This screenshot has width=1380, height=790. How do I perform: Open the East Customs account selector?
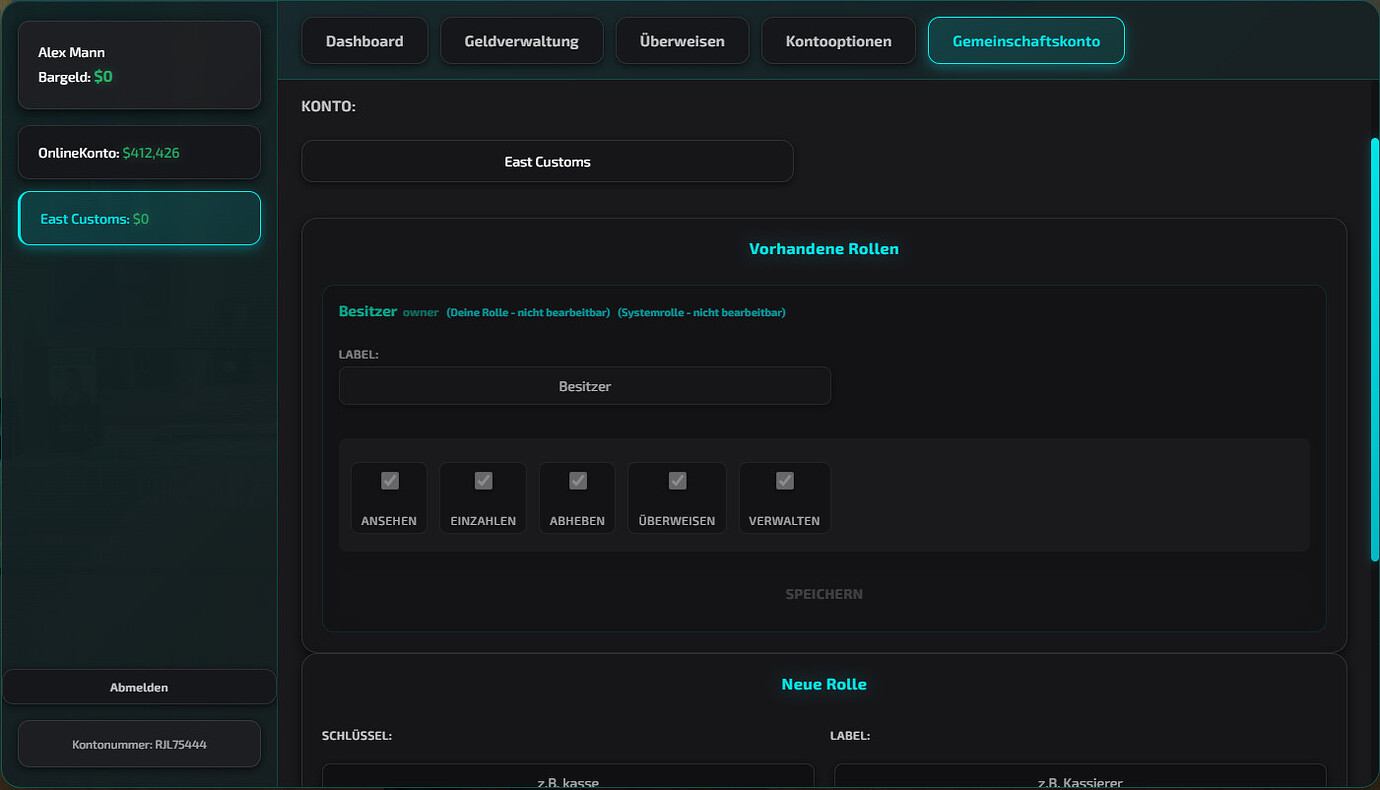pos(547,161)
